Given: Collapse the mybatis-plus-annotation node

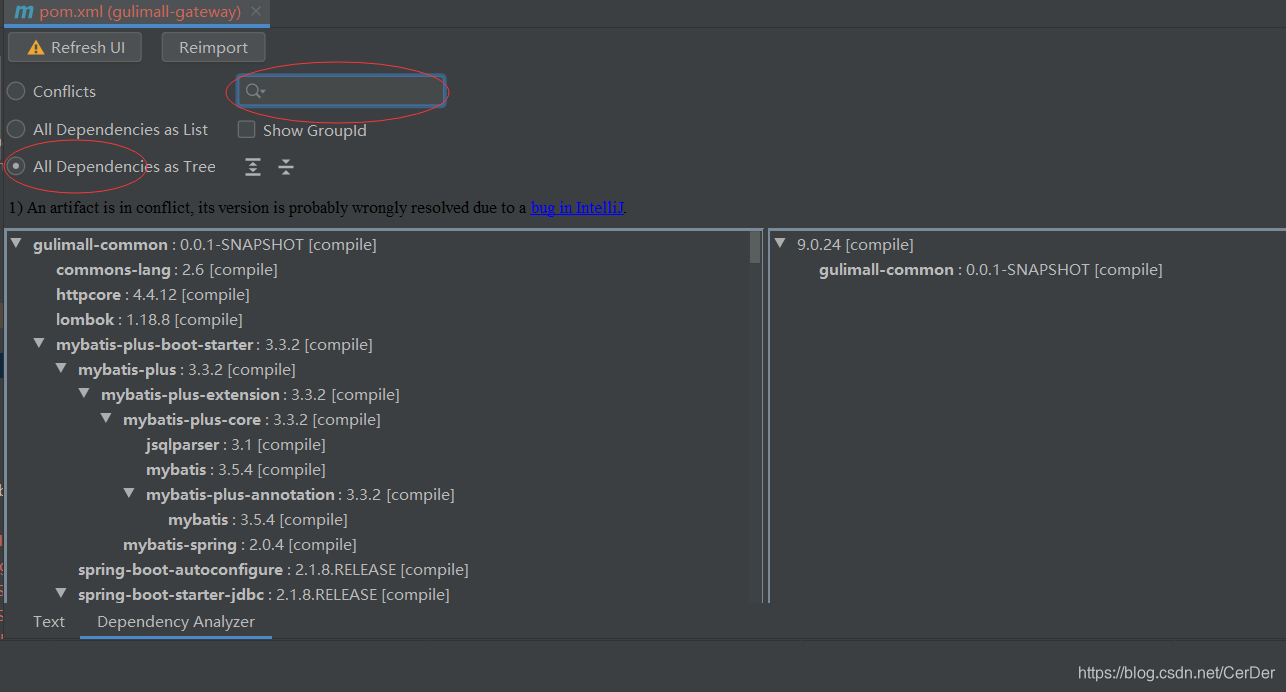Looking at the screenshot, I should (128, 494).
